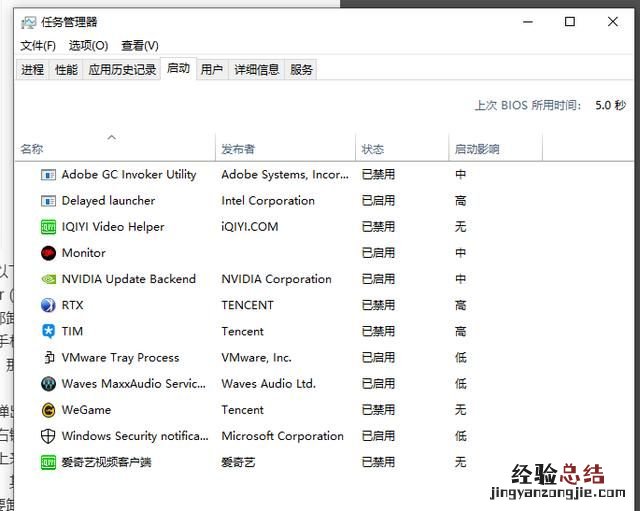Click the IQIYI Video Helper green icon
Screen dimensions: 640x511
pyautogui.click(x=48, y=227)
